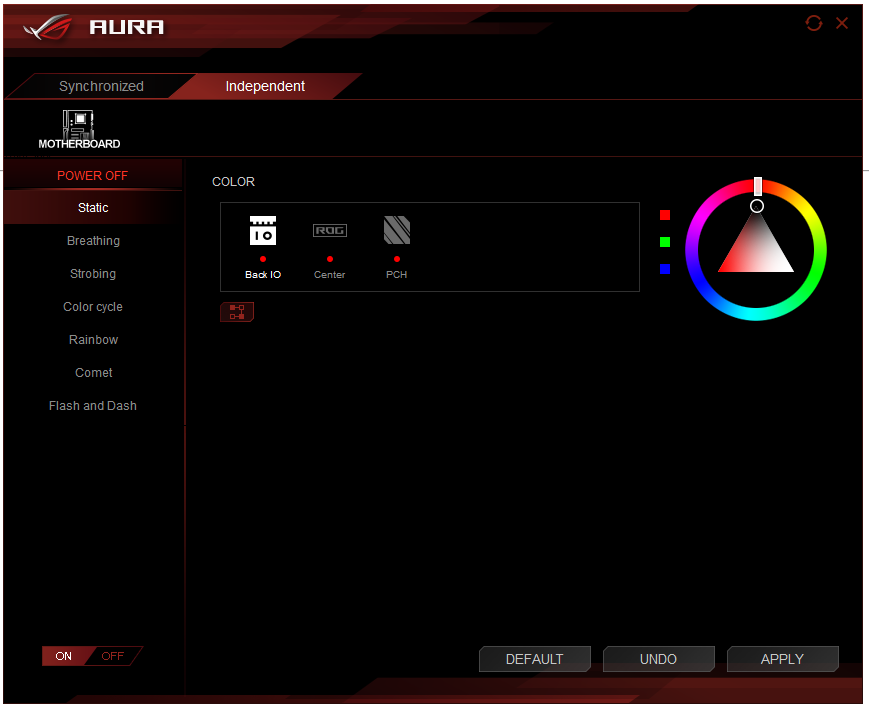Click the red dot under Back IO
The image size is (869, 709).
[263, 259]
